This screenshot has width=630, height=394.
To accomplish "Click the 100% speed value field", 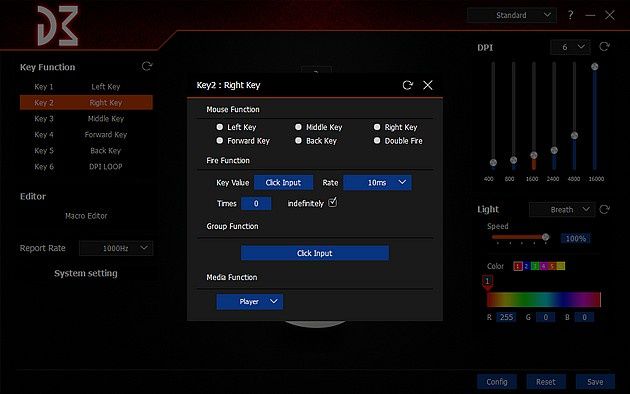I will click(576, 239).
